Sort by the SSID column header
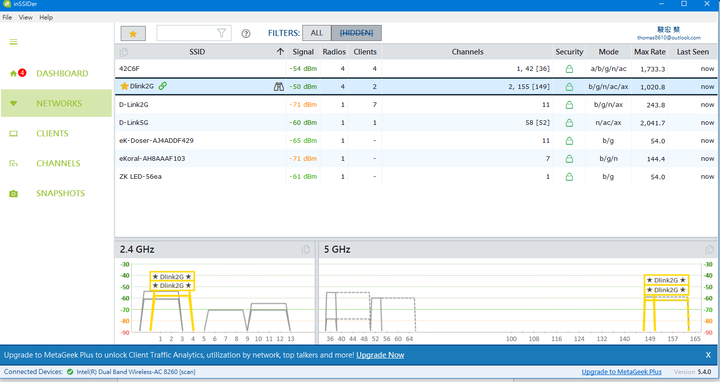720x382 pixels. [x=197, y=52]
